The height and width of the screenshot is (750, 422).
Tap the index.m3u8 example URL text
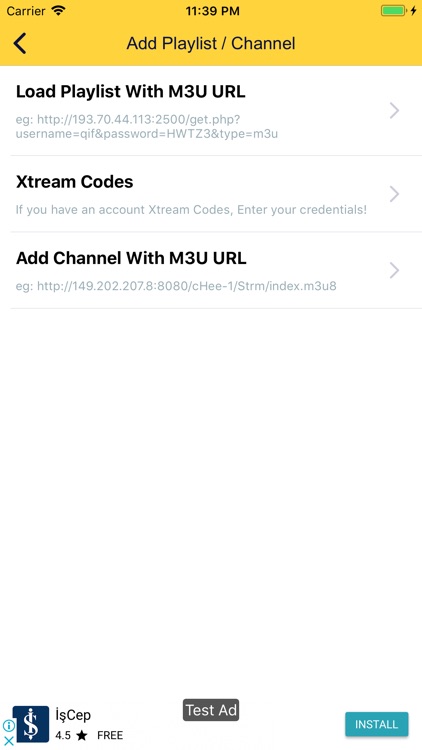(176, 286)
